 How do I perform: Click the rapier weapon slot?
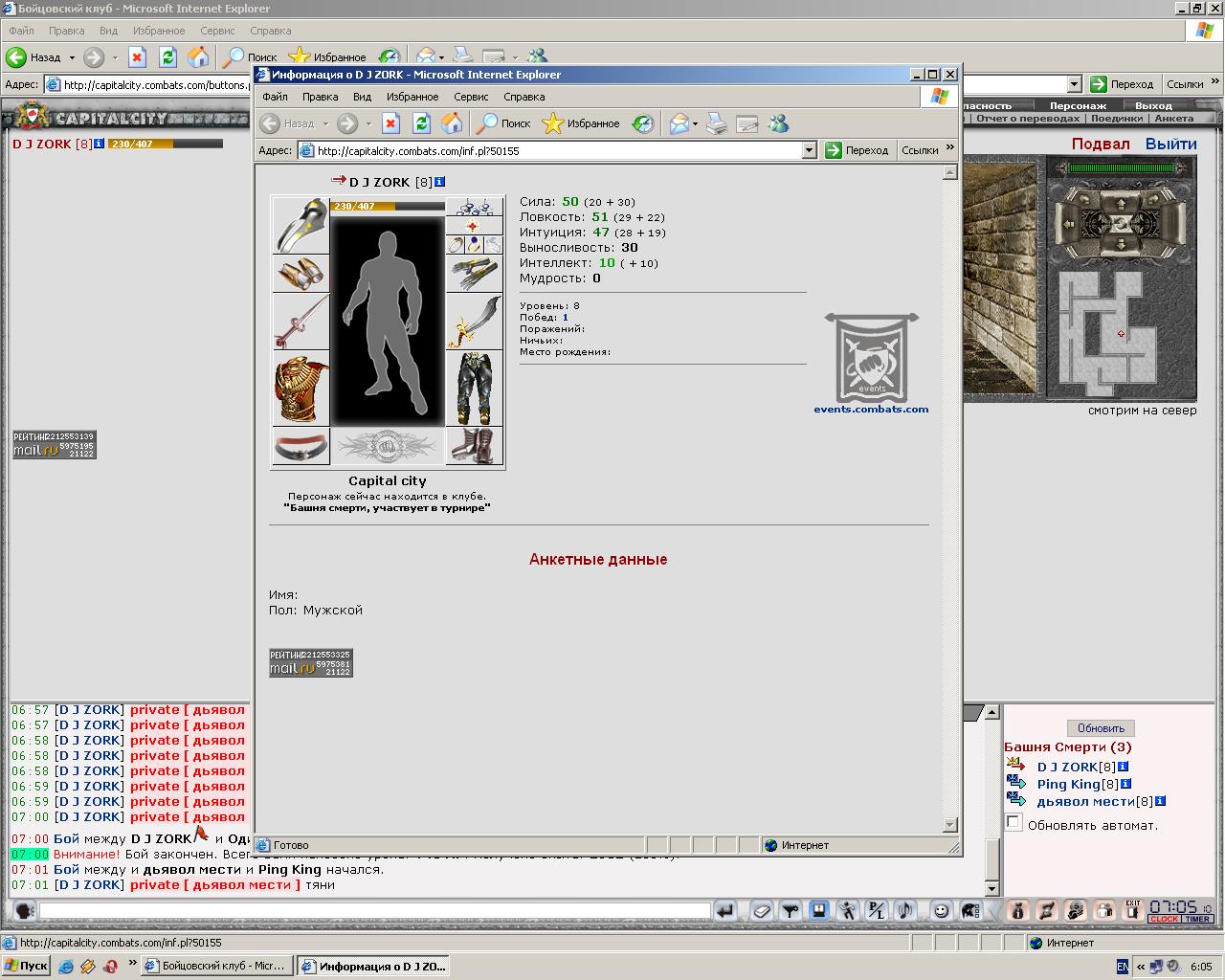coord(301,322)
